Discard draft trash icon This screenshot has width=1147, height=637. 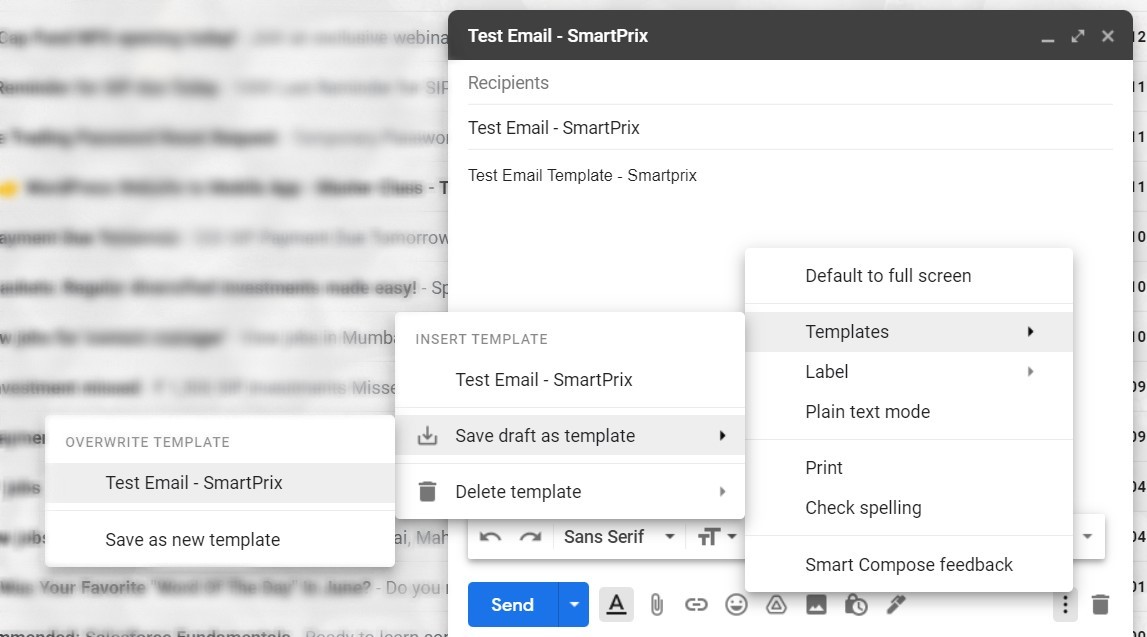coord(1100,605)
